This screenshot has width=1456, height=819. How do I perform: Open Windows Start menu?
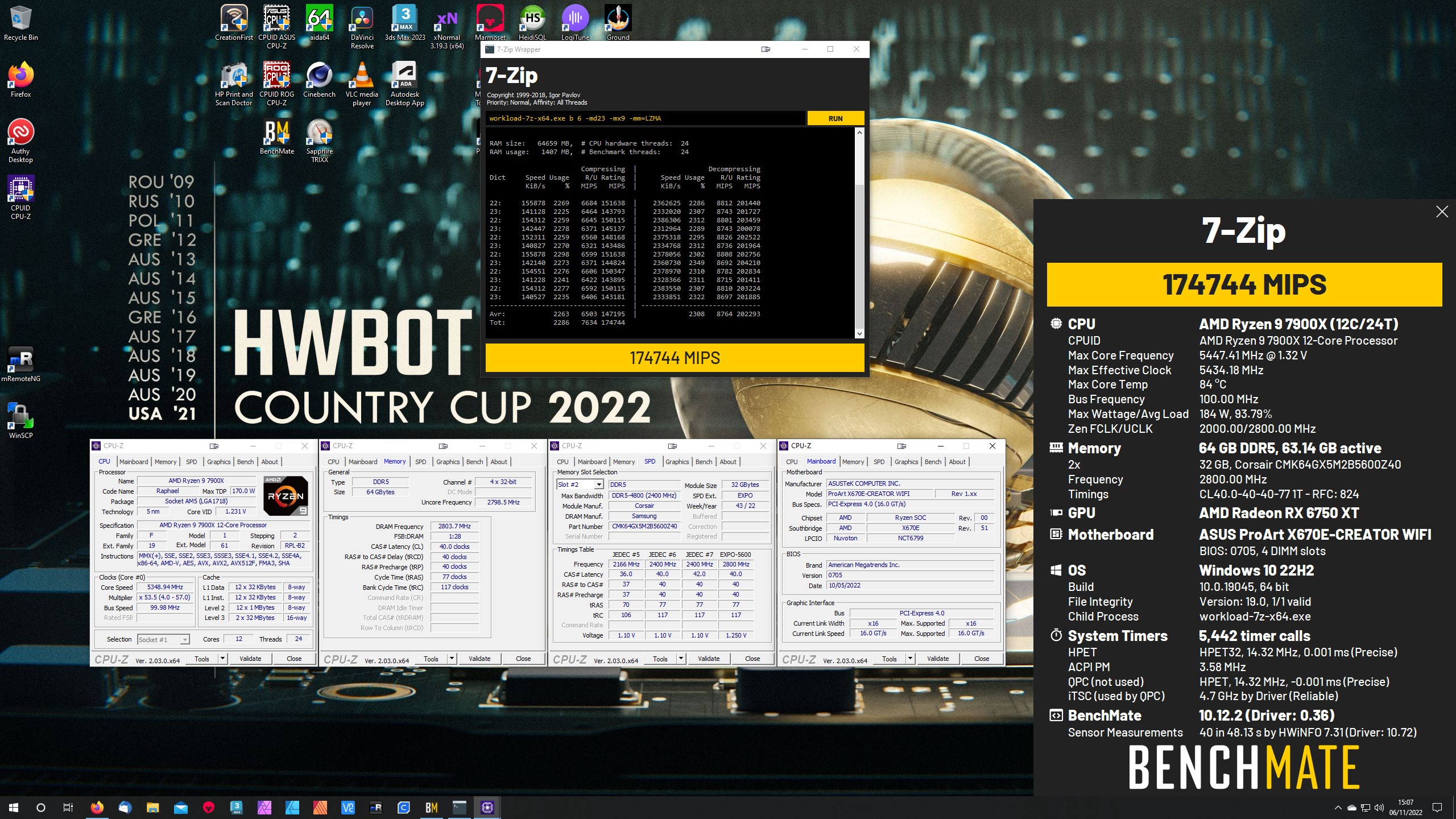tap(14, 807)
